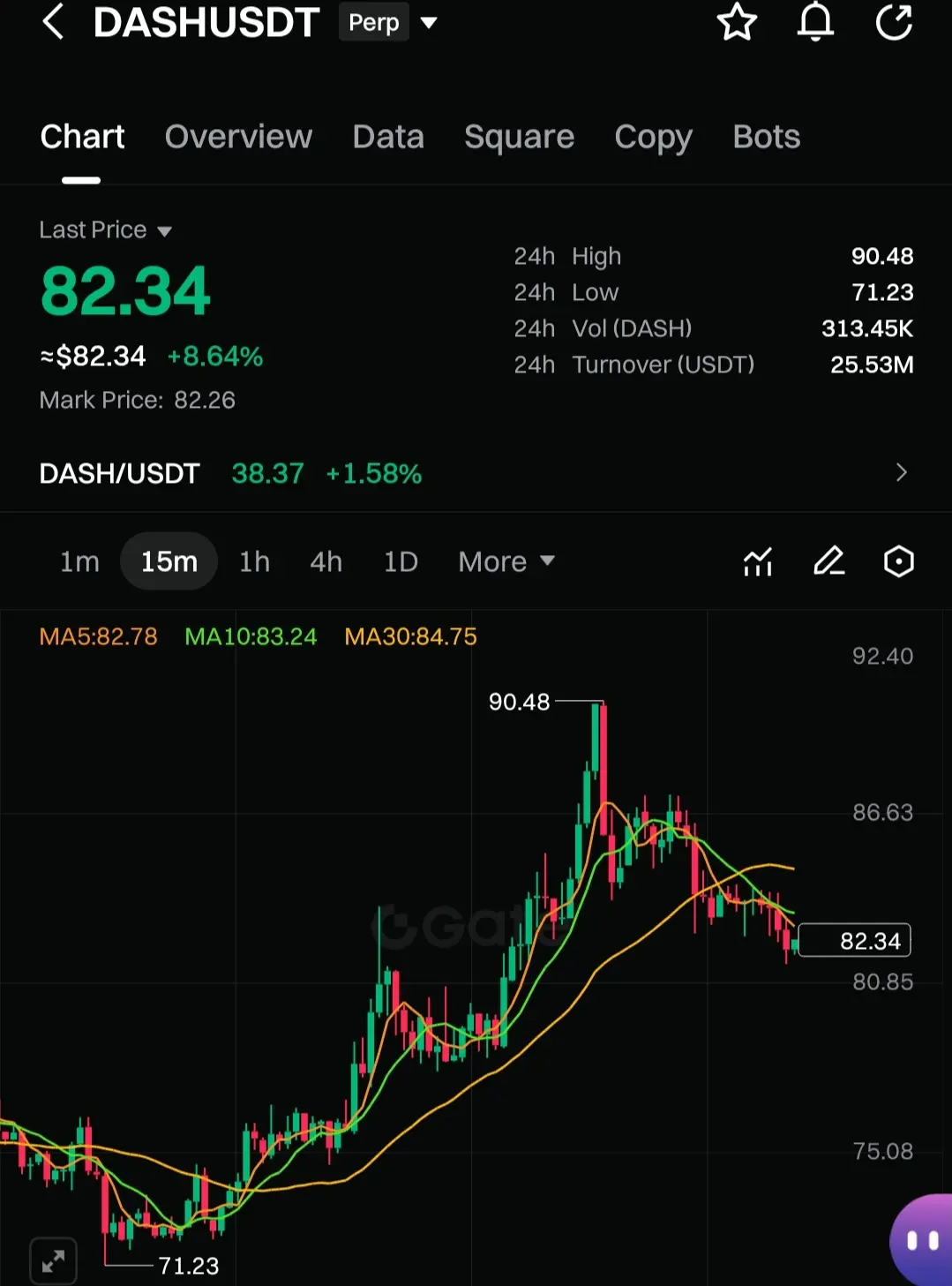The image size is (952, 1286).
Task: Tap the spot price 38.37
Action: (267, 474)
